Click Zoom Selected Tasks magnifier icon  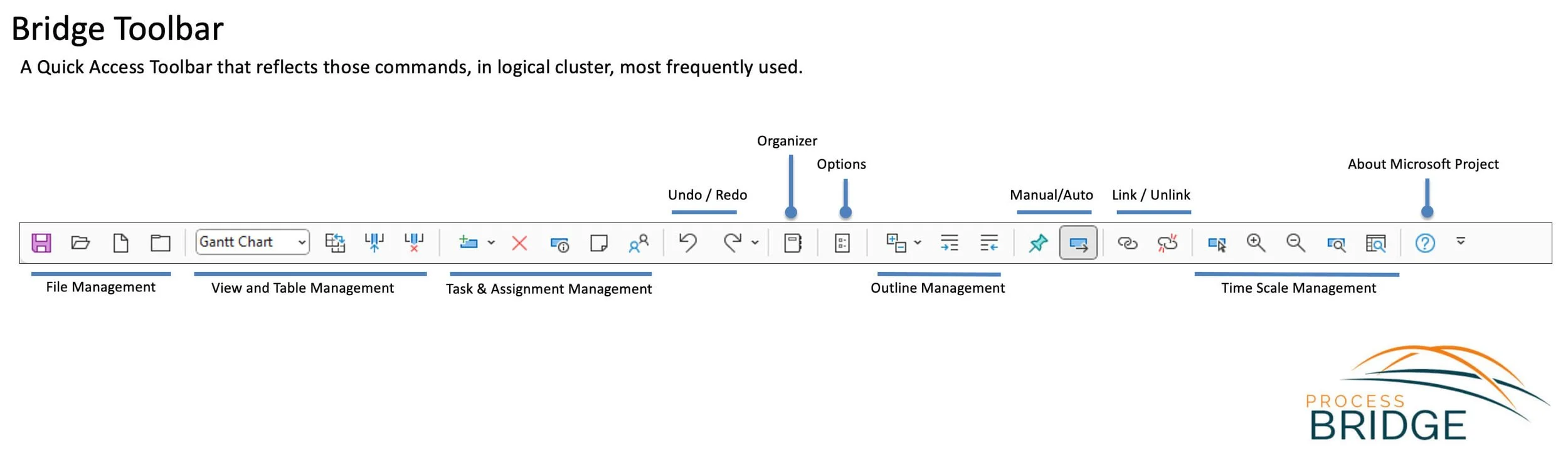1336,243
